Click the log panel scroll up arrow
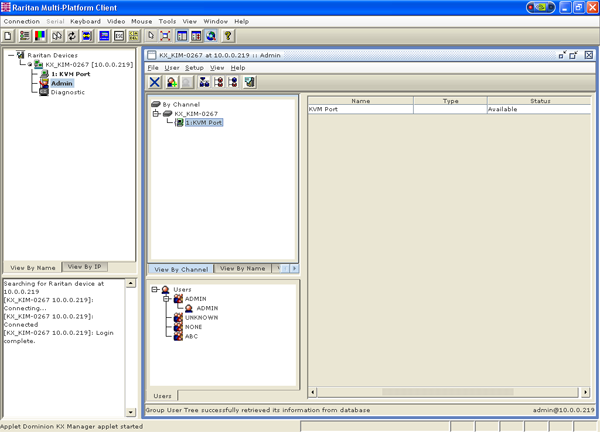Image resolution: width=600 pixels, height=432 pixels. 130,283
